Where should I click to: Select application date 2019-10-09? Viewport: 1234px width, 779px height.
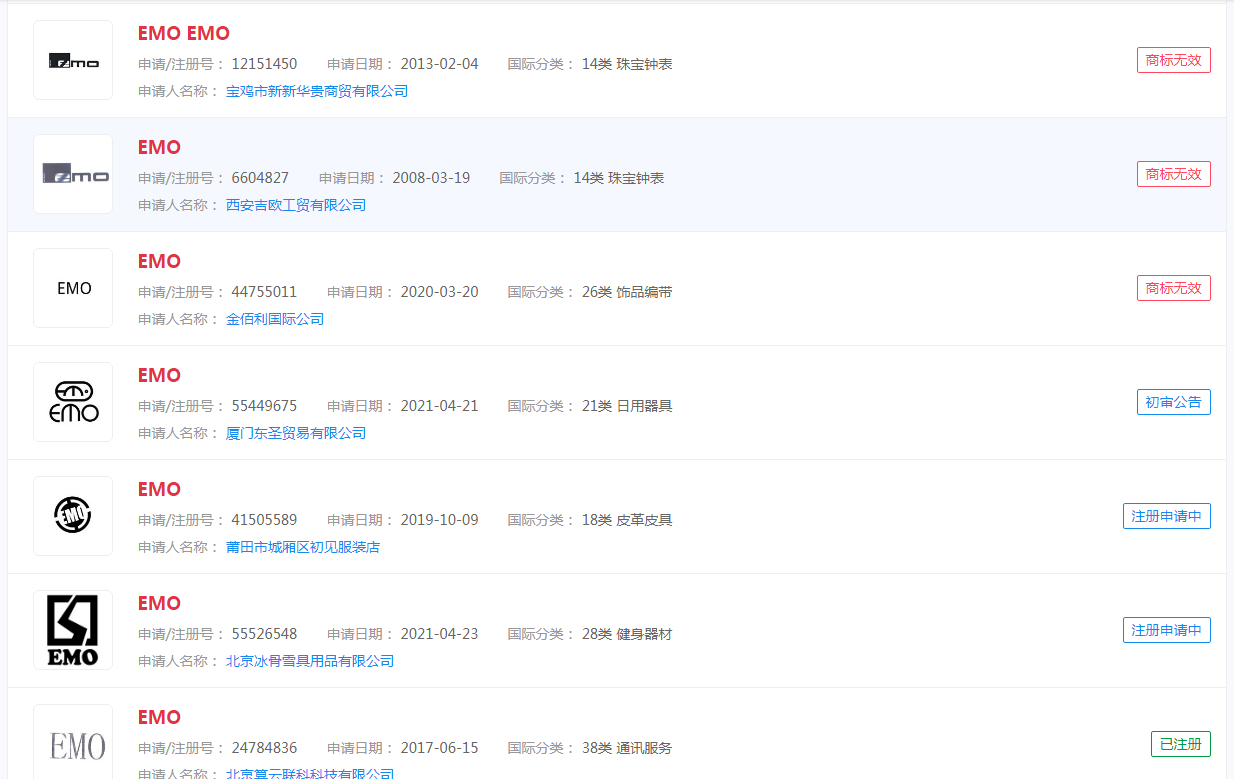tap(440, 520)
